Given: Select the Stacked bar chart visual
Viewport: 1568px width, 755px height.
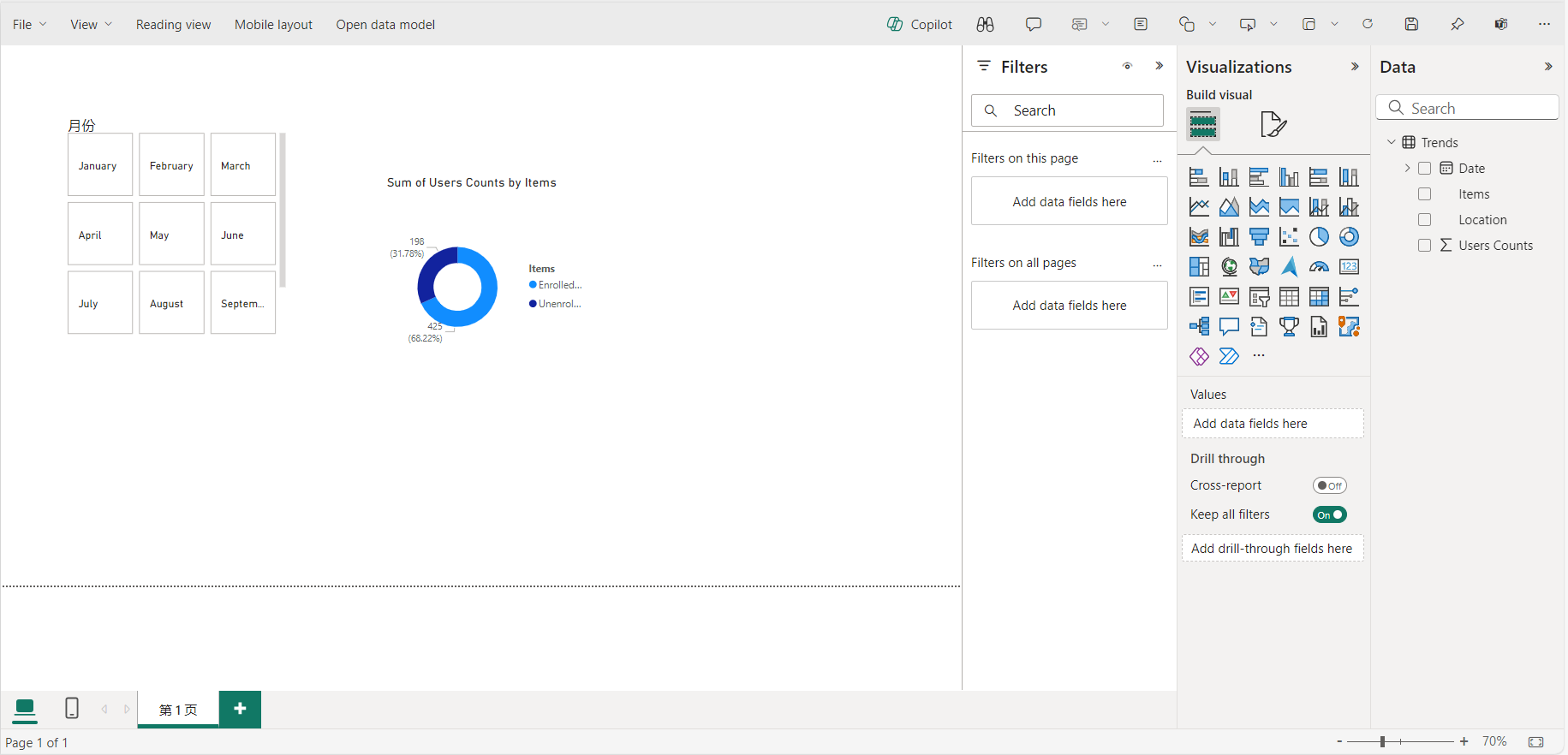Looking at the screenshot, I should (x=1199, y=177).
